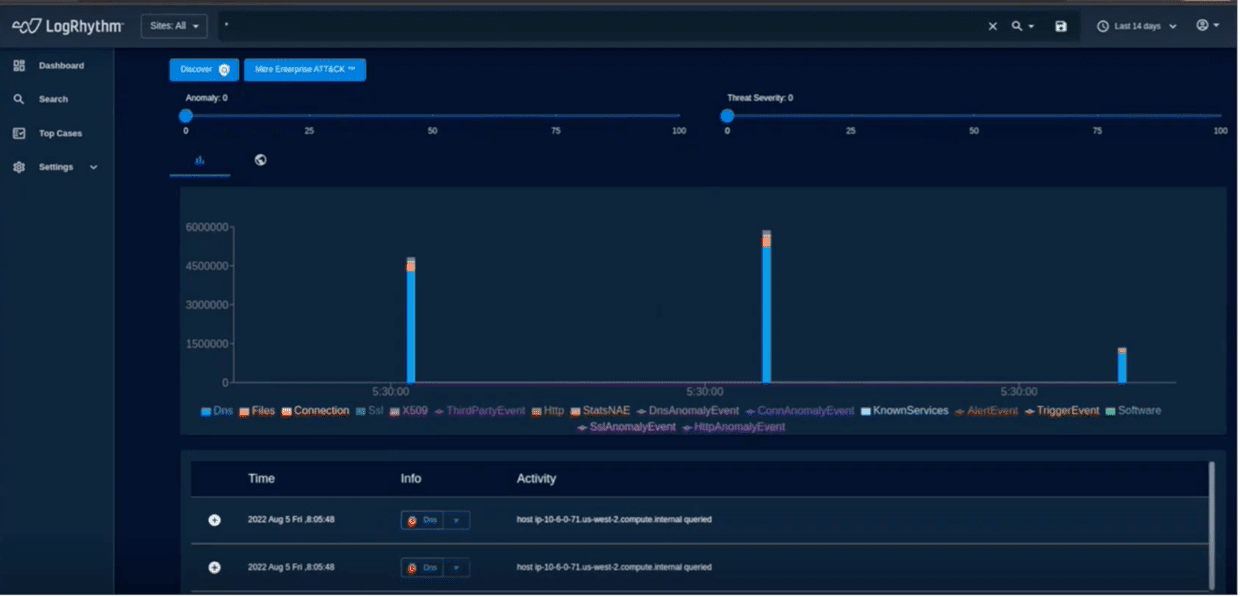Open the Dns tag dropdown in first row

pos(456,520)
